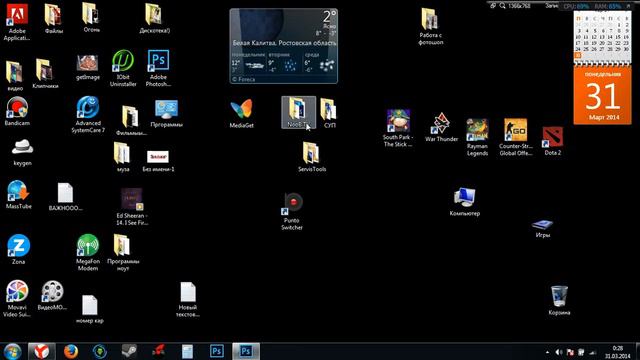
Task: Open Firefox from the taskbar
Action: (71, 351)
